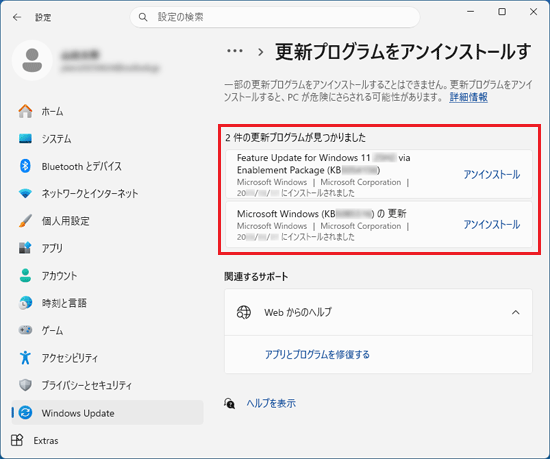Focus the 設定の検索 search box
Screen dimensions: 550x459
click(275, 17)
